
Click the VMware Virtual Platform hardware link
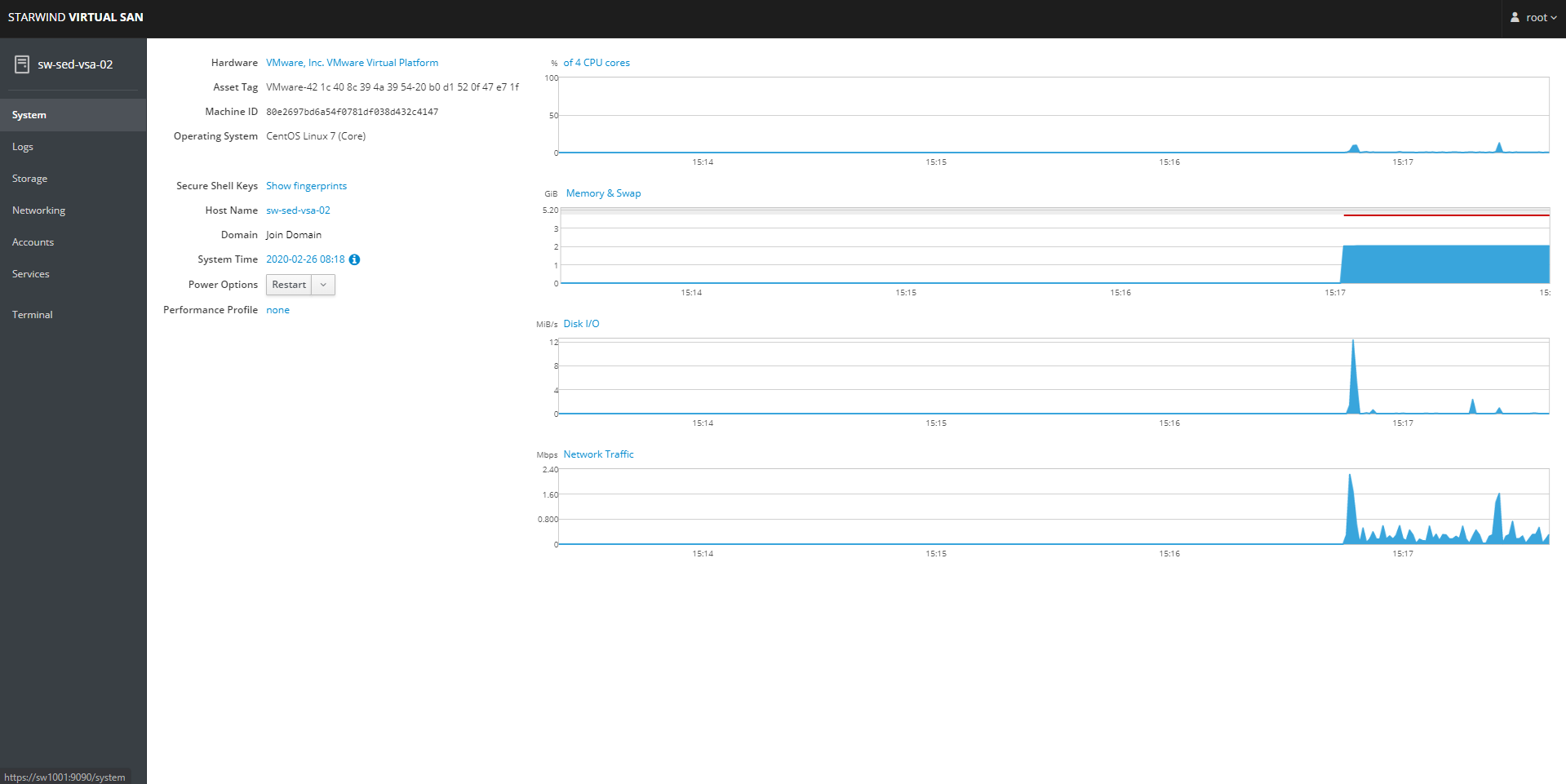(x=352, y=63)
